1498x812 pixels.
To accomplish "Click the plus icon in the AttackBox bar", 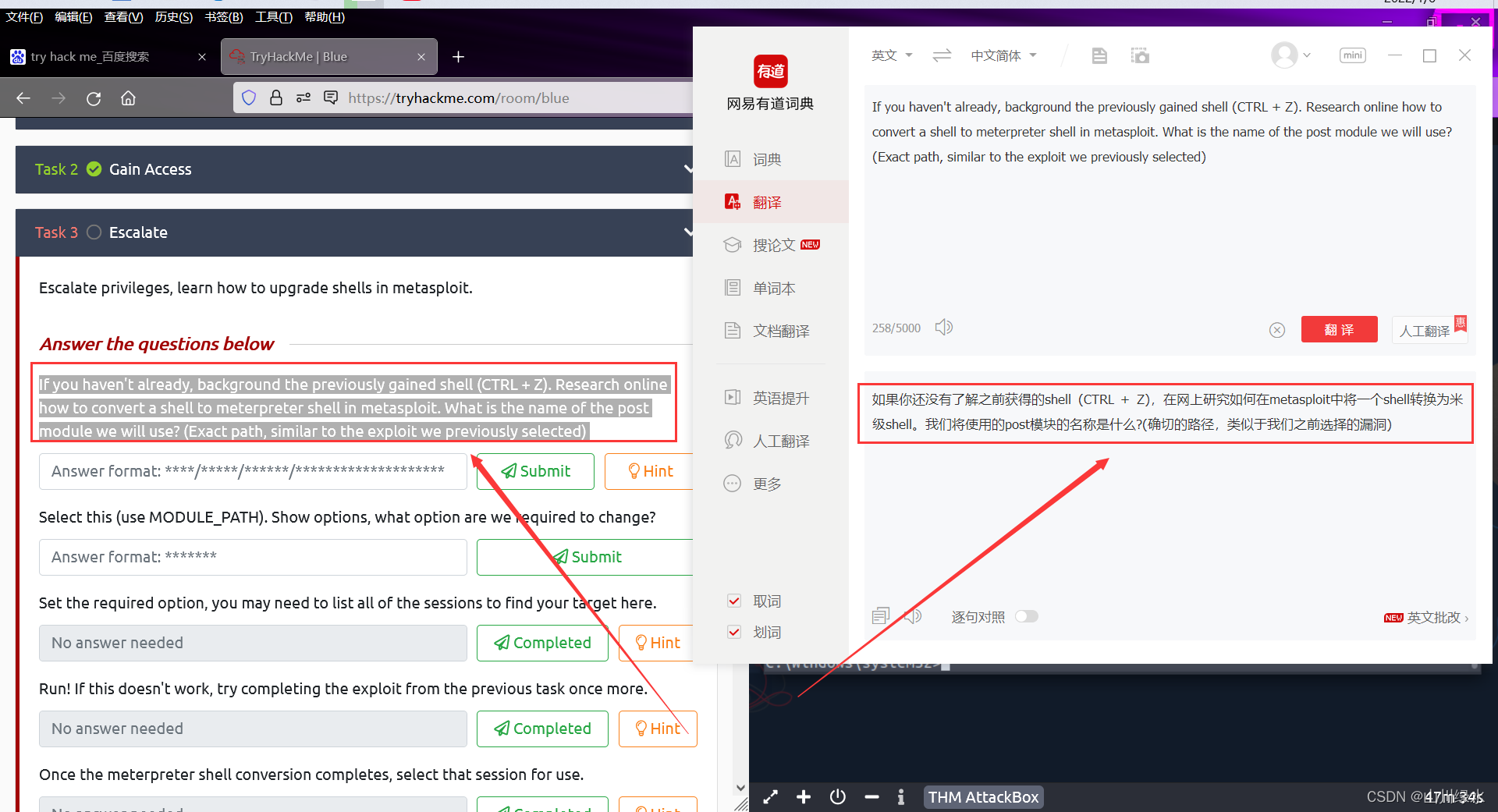I will coord(804,796).
